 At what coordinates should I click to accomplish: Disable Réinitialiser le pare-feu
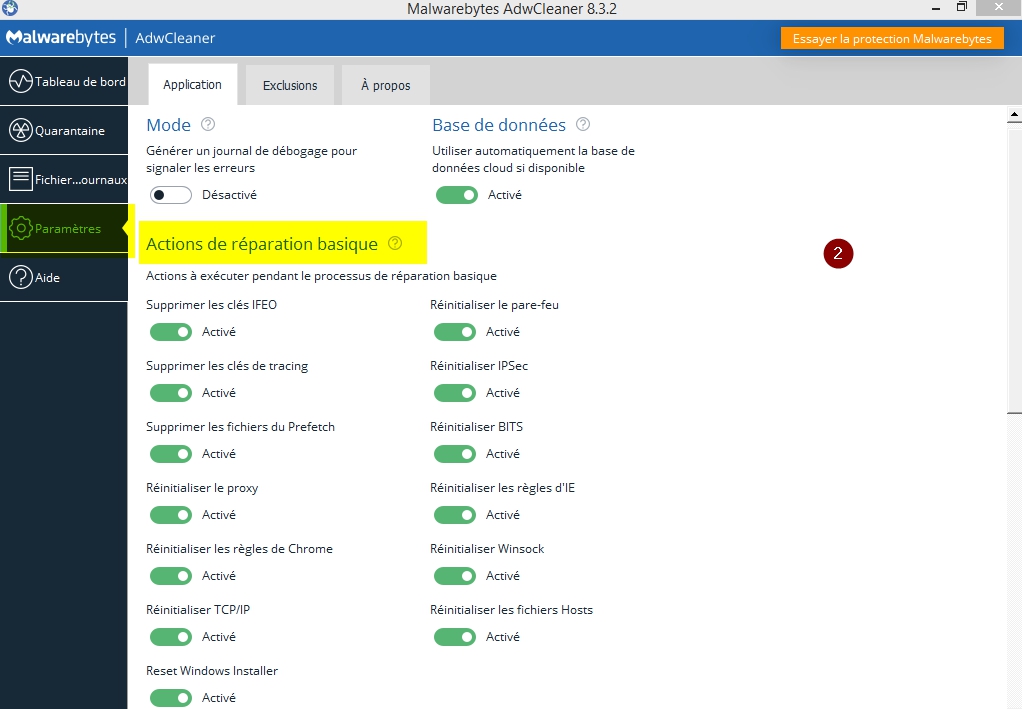455,332
